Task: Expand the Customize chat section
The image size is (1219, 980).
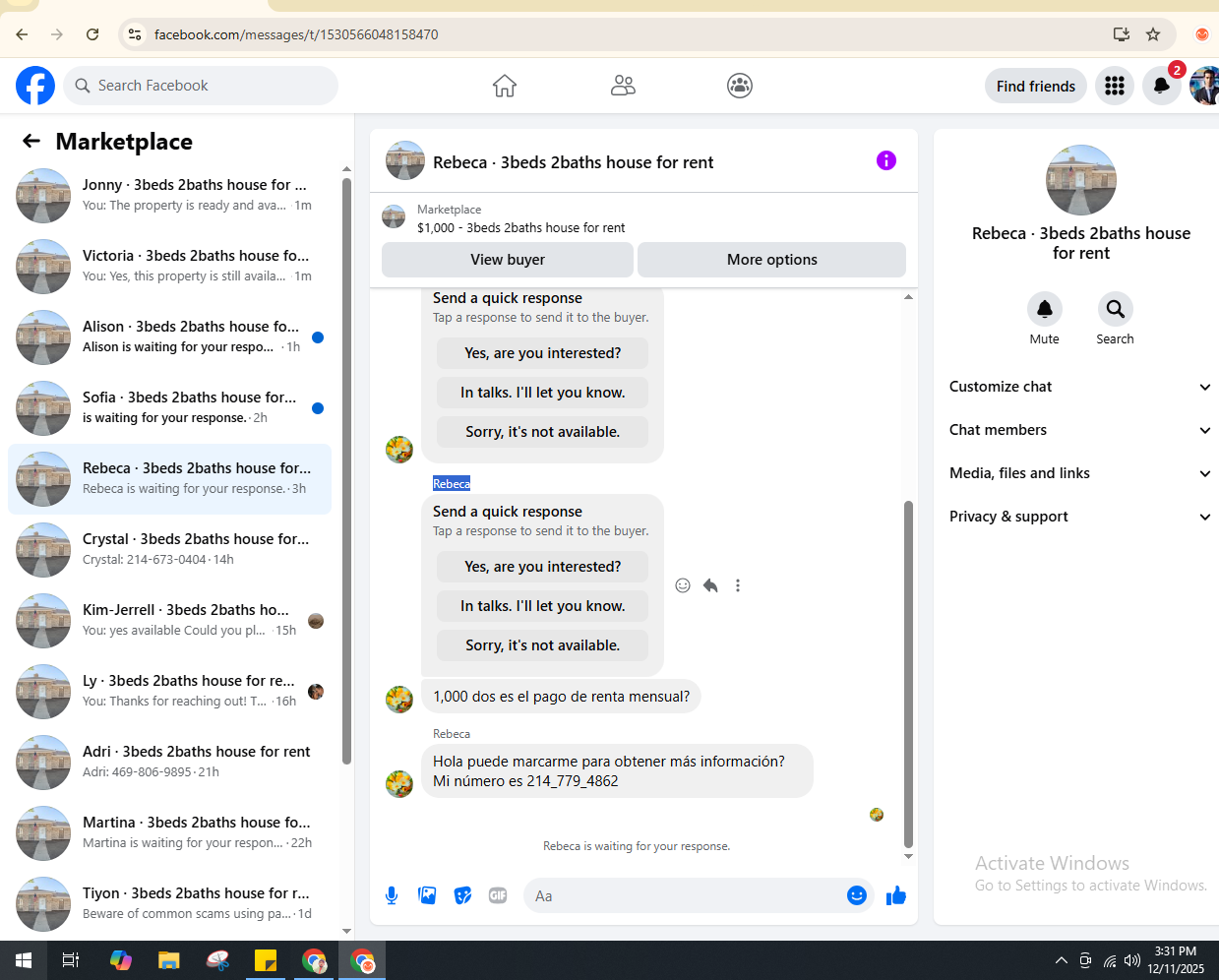Action: 1079,387
